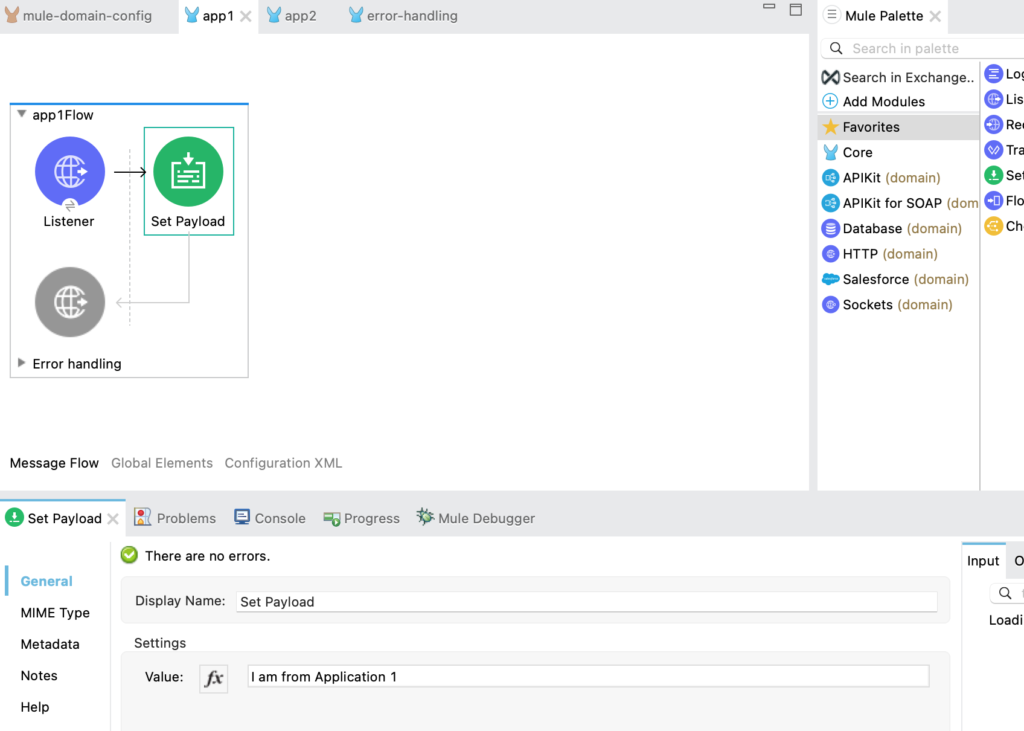Viewport: 1024px width, 731px height.
Task: Click the grayed Listener icon in Error handling
Action: click(x=69, y=302)
